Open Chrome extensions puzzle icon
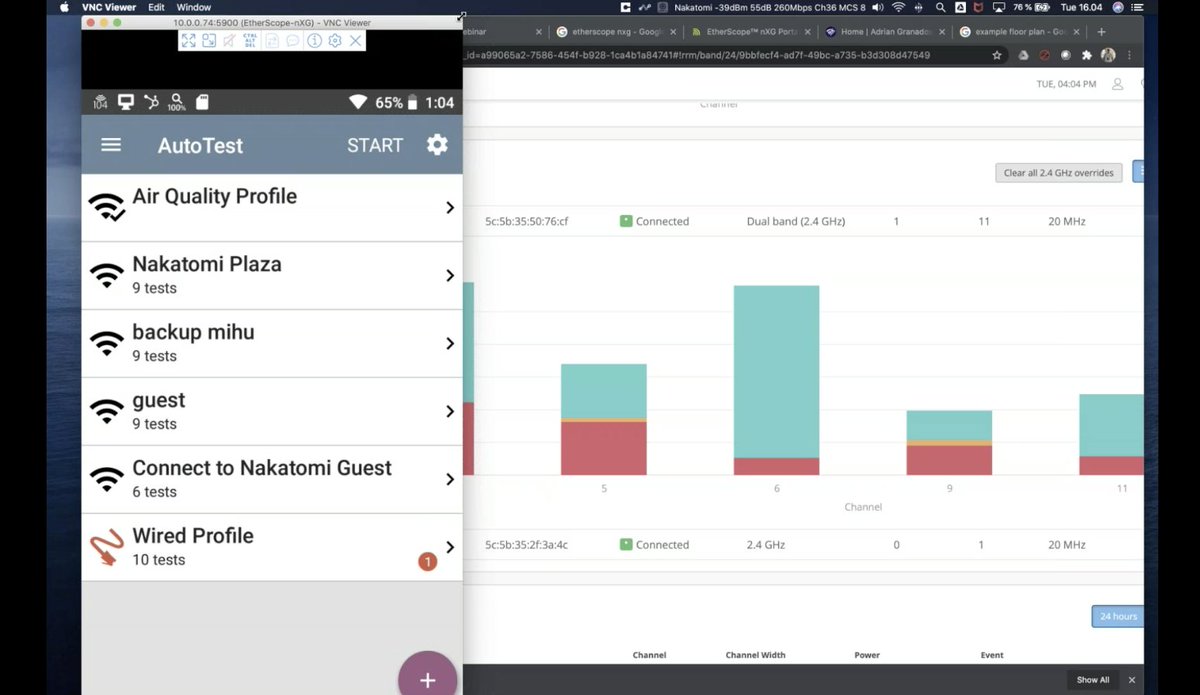 (x=1087, y=55)
